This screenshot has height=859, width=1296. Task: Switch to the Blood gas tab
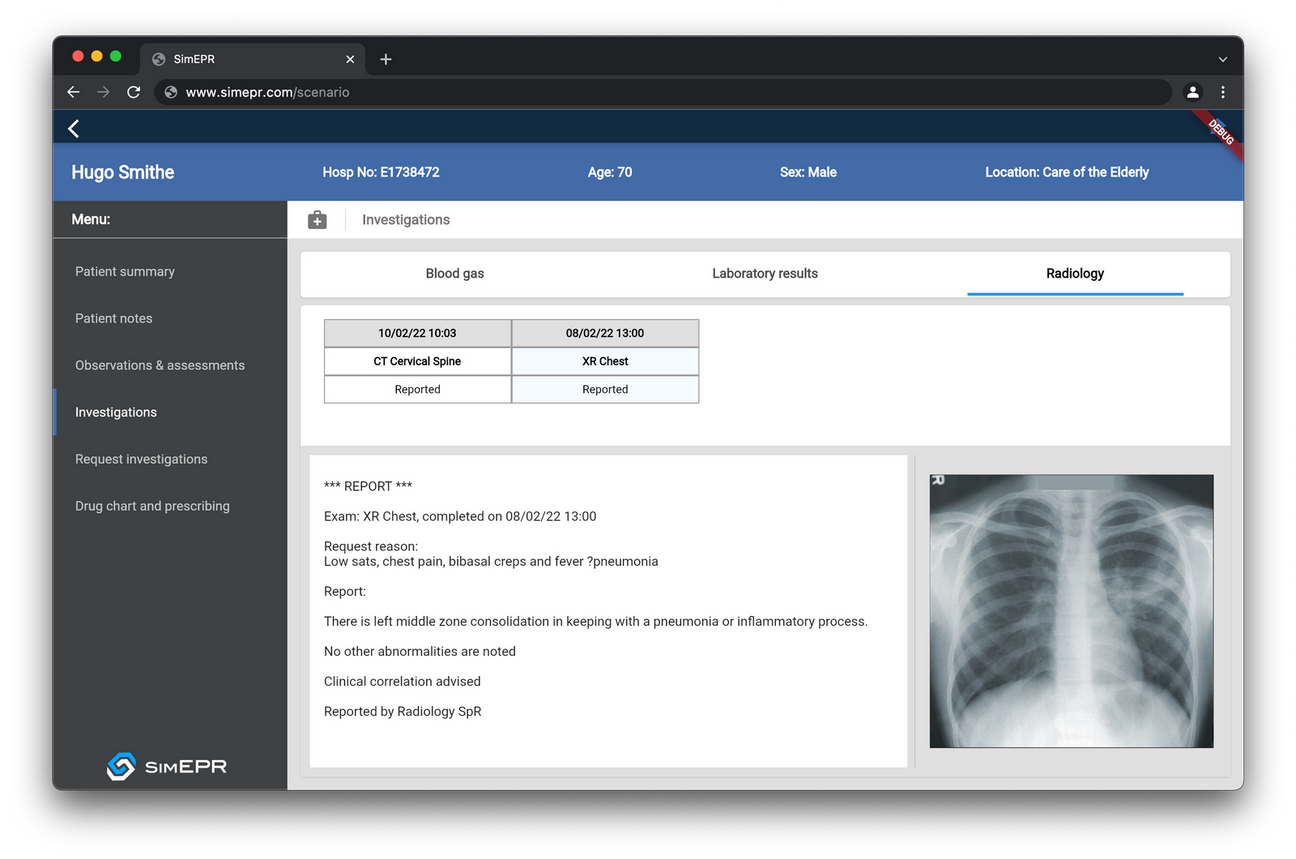click(455, 274)
